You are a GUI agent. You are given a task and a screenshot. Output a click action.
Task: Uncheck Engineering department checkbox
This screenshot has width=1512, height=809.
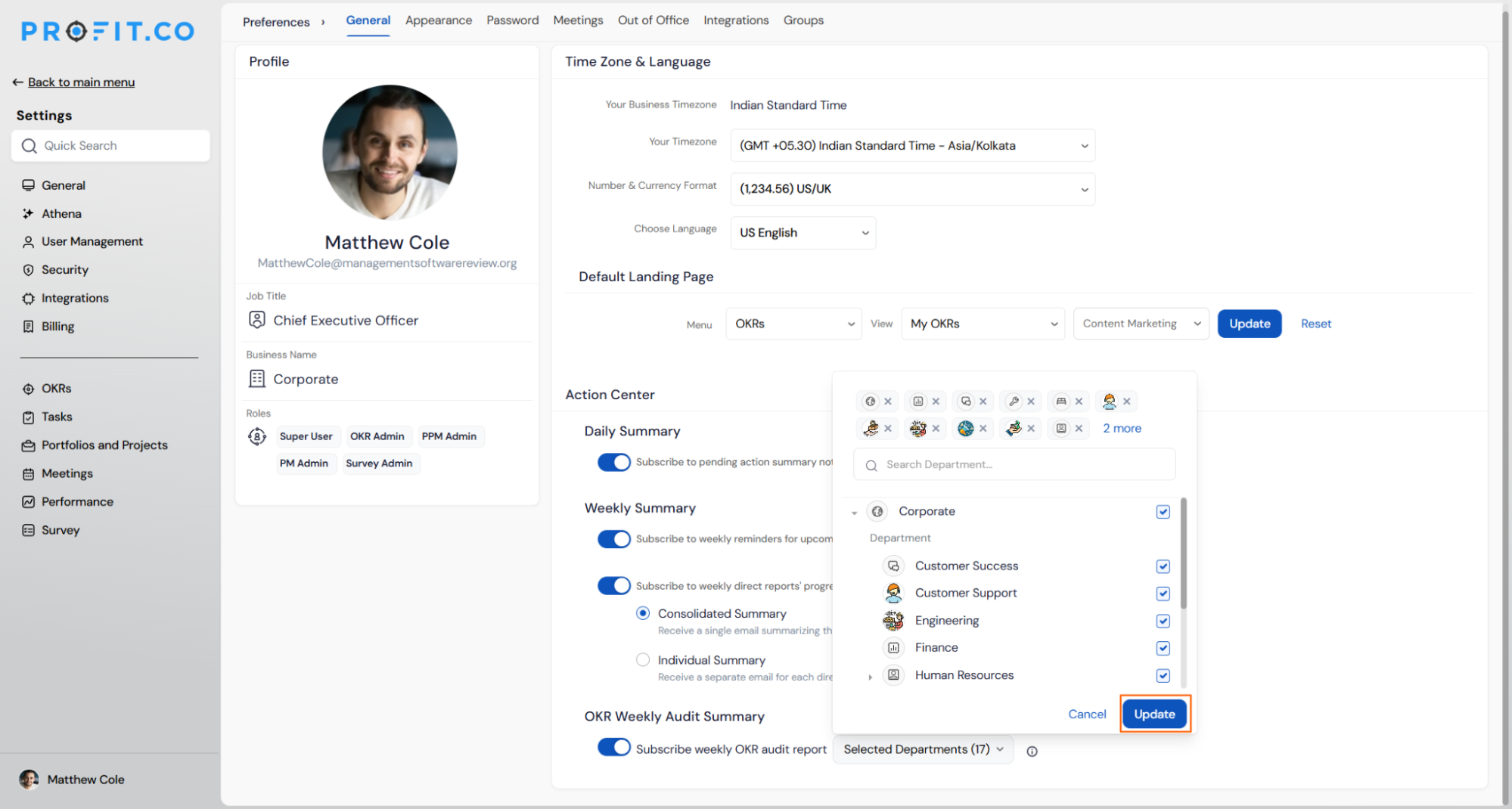[1163, 621]
